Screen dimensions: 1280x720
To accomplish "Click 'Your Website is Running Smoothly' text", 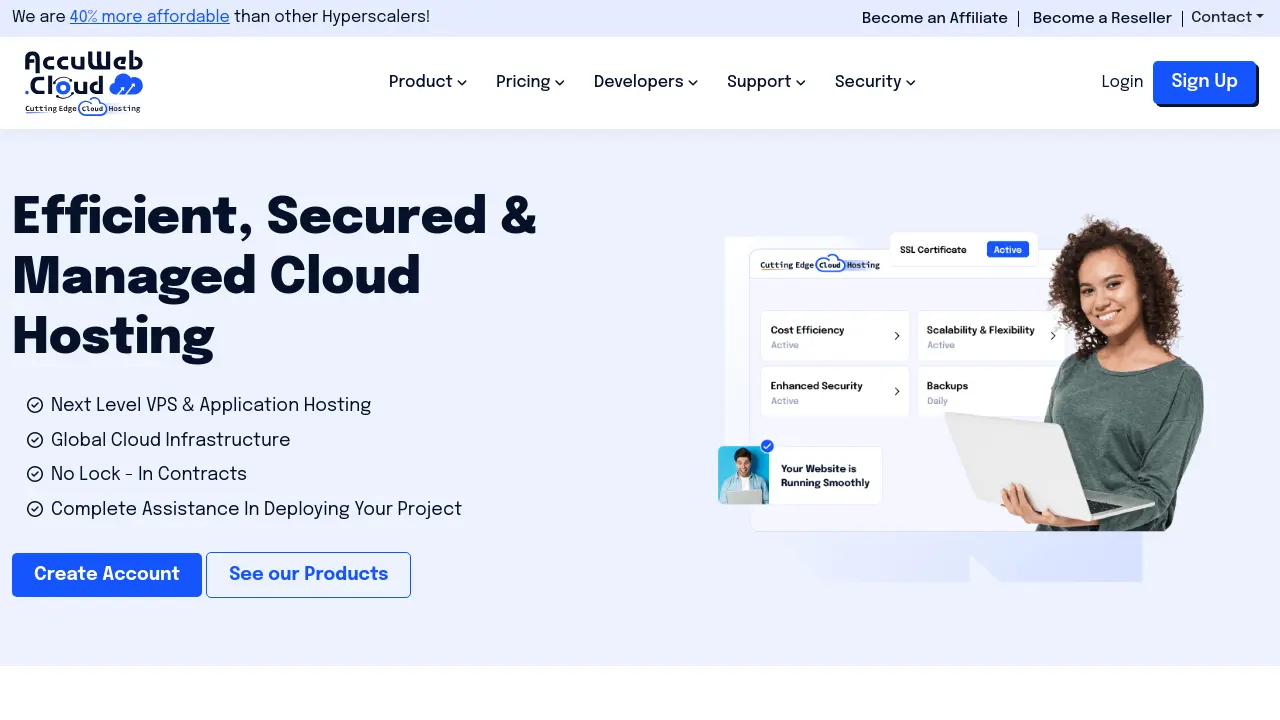I will pos(825,476).
